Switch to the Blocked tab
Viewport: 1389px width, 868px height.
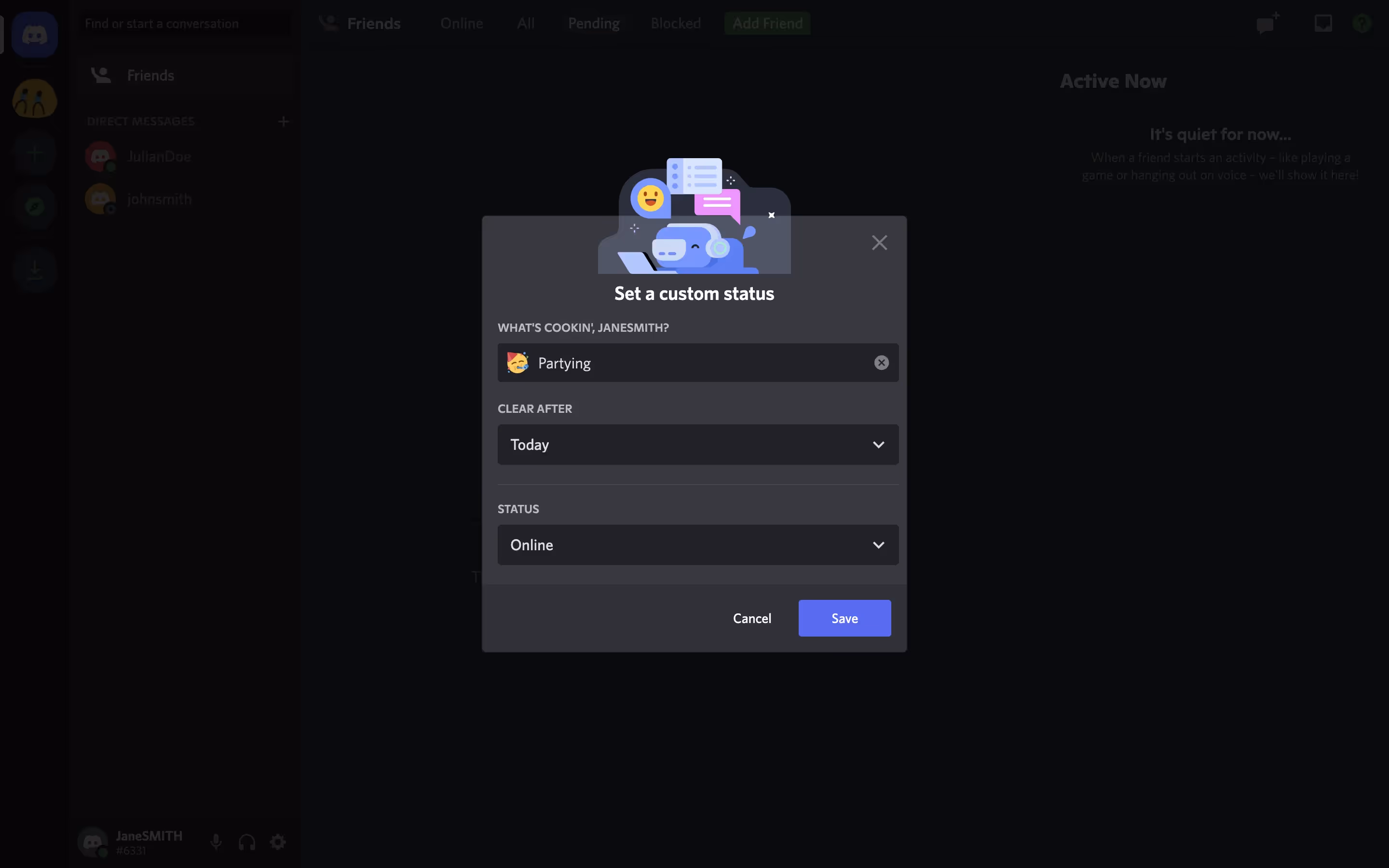point(676,24)
